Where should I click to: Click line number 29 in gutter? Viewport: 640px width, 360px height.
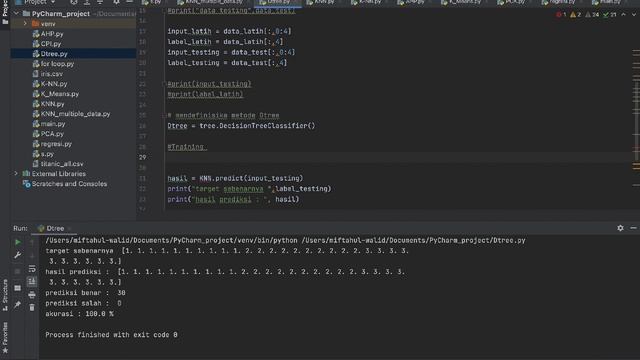pyautogui.click(x=142, y=157)
